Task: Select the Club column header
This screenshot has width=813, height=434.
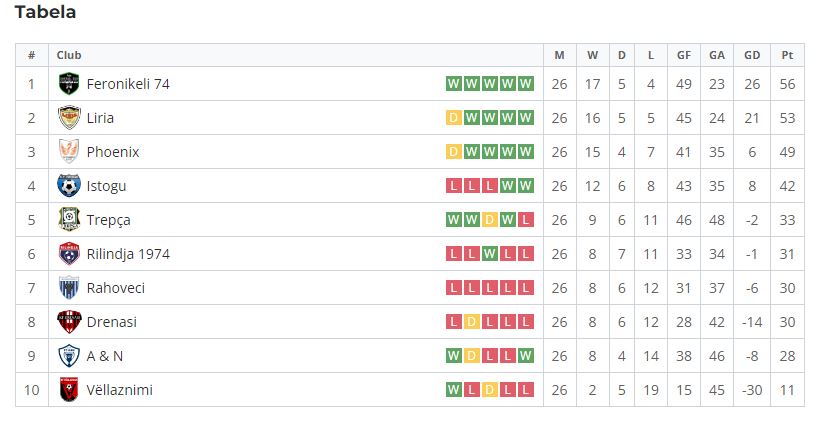Action: pyautogui.click(x=69, y=55)
